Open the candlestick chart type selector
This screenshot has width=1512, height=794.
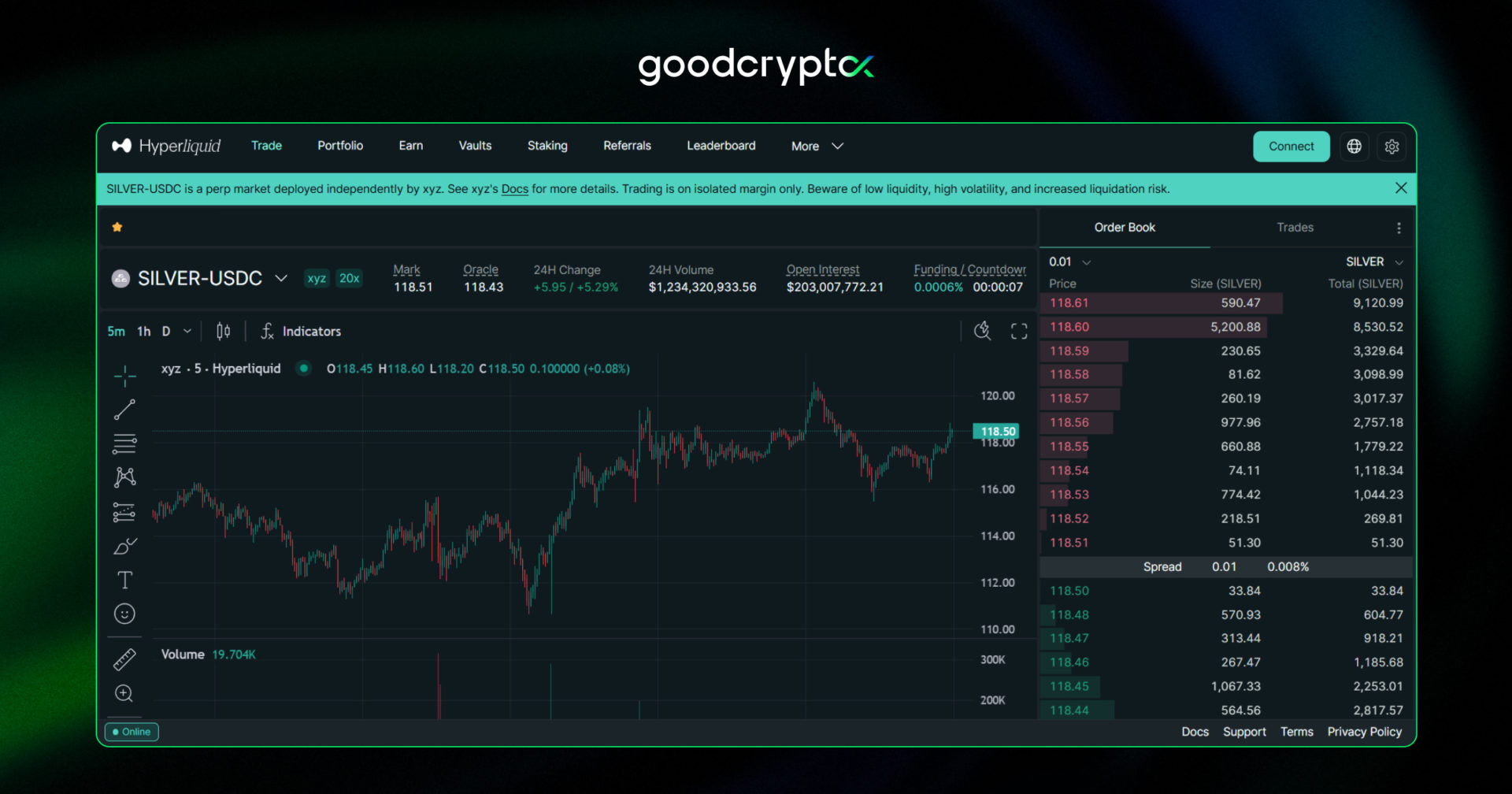pyautogui.click(x=224, y=332)
